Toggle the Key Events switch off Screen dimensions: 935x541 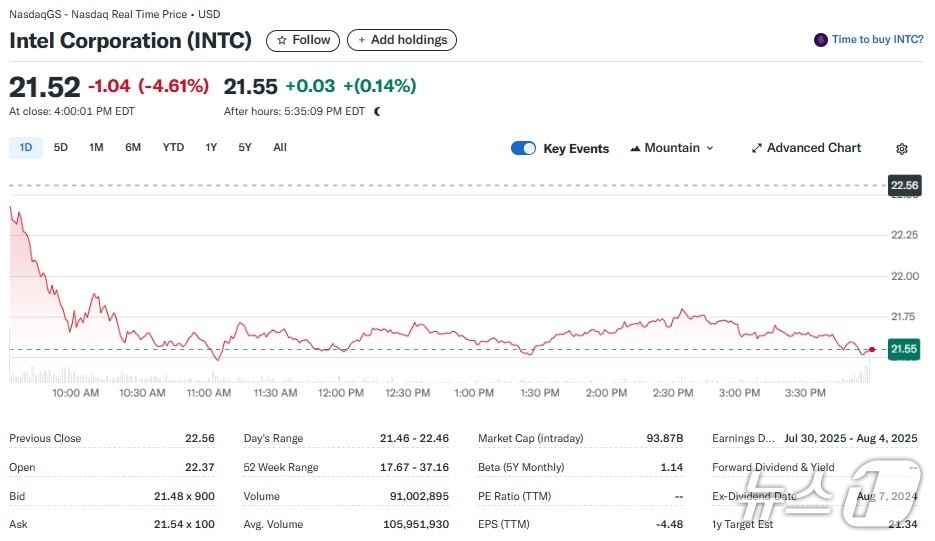[523, 148]
